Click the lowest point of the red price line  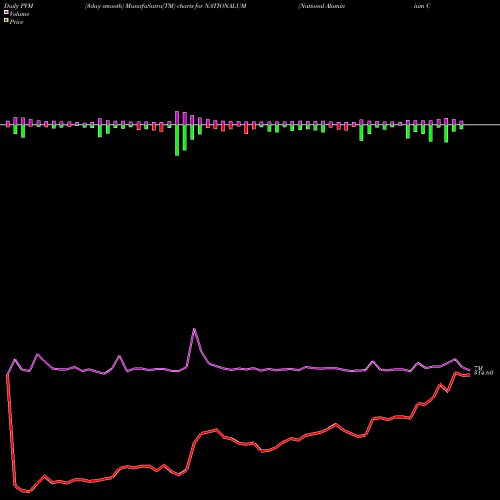point(29,491)
